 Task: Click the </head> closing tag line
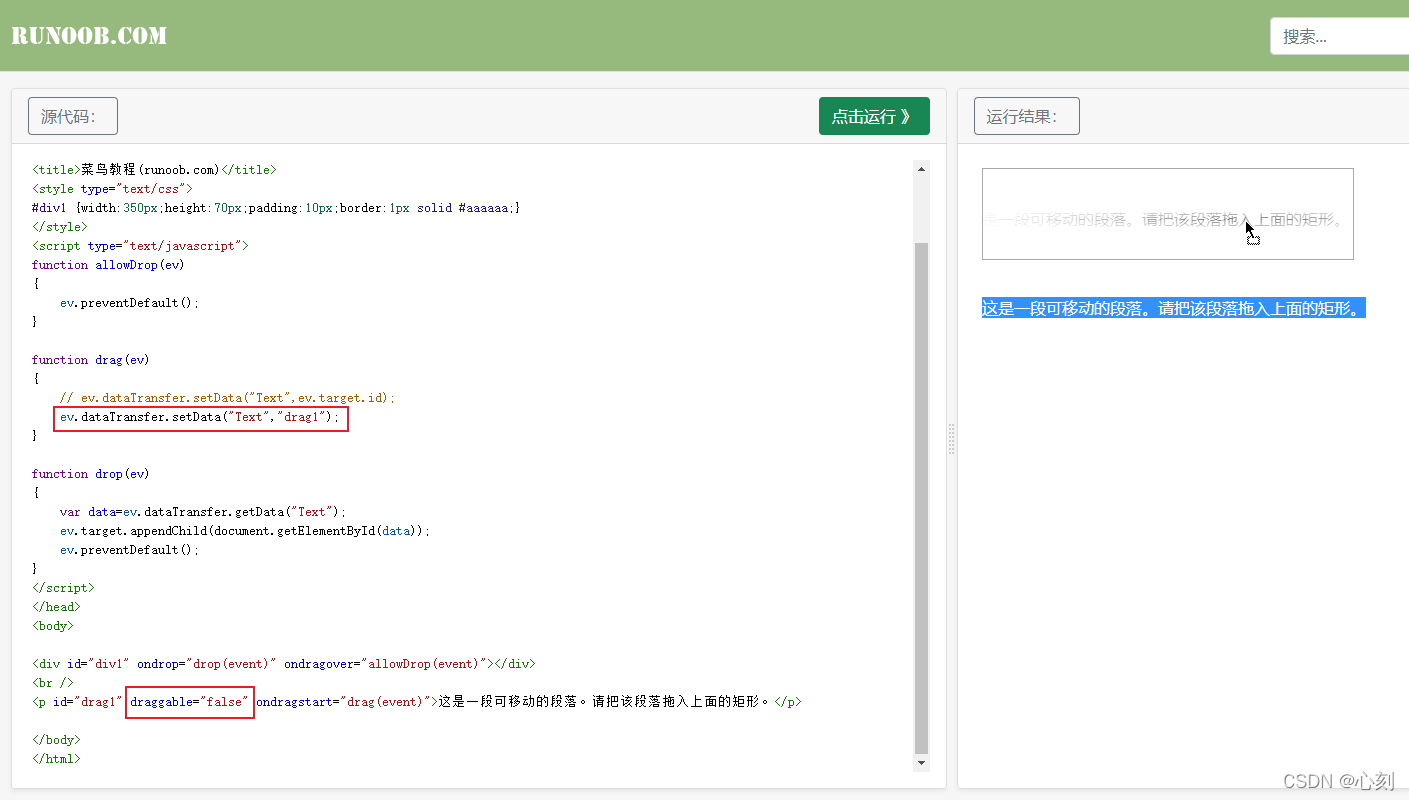(56, 607)
